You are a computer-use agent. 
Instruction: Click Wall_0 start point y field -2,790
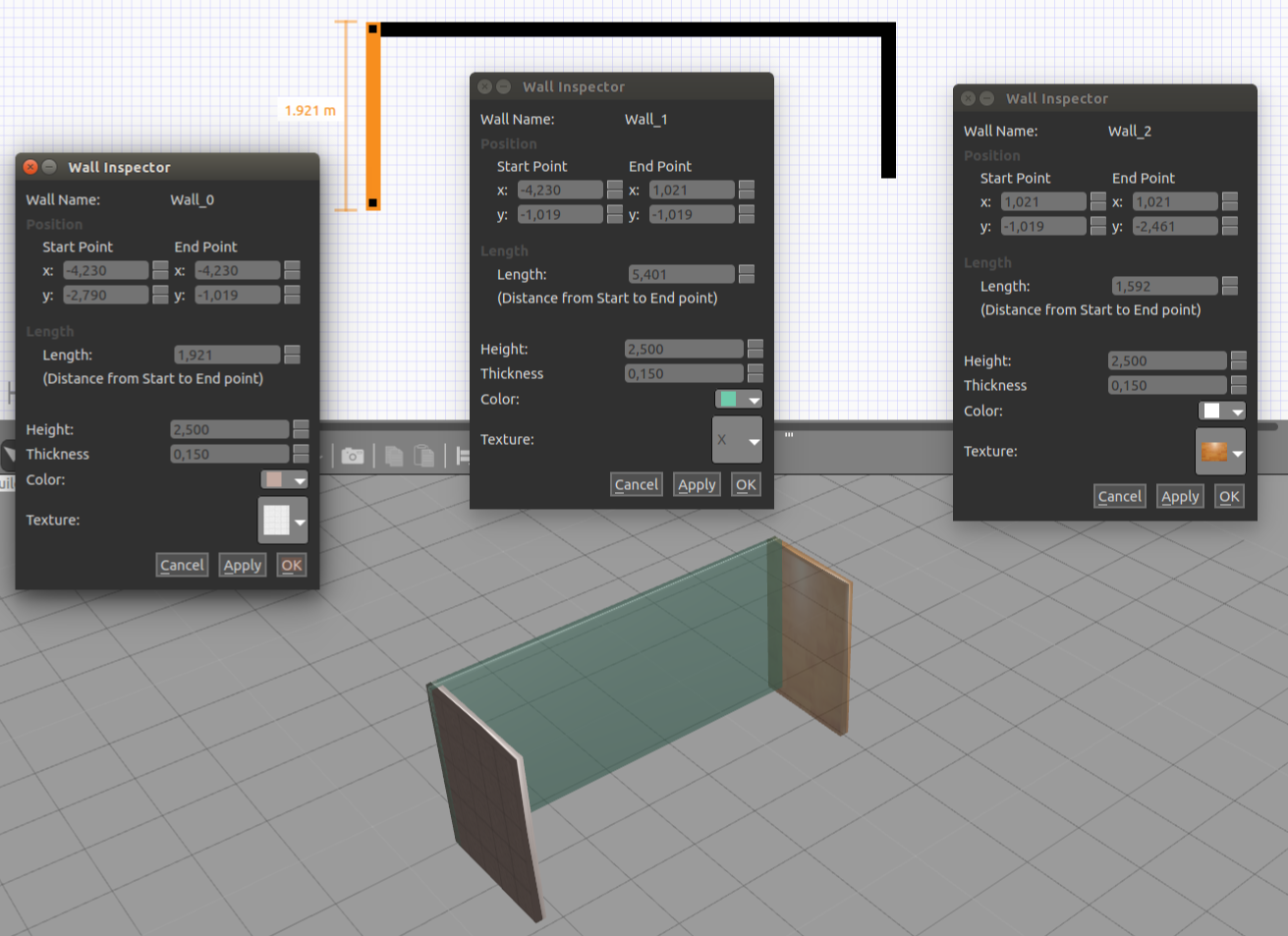pyautogui.click(x=106, y=295)
